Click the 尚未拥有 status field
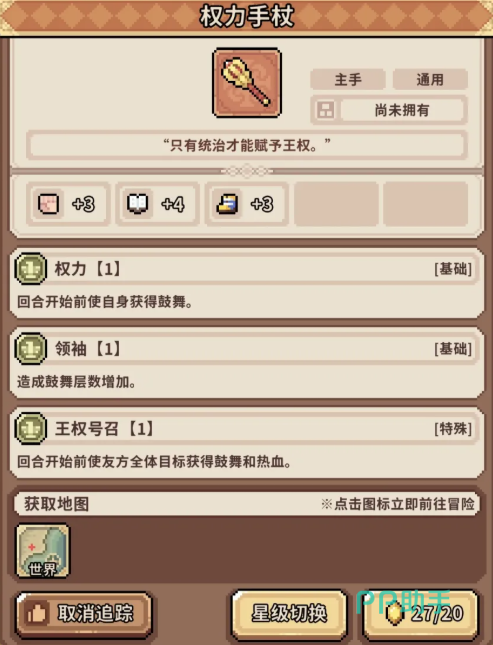 click(x=402, y=110)
